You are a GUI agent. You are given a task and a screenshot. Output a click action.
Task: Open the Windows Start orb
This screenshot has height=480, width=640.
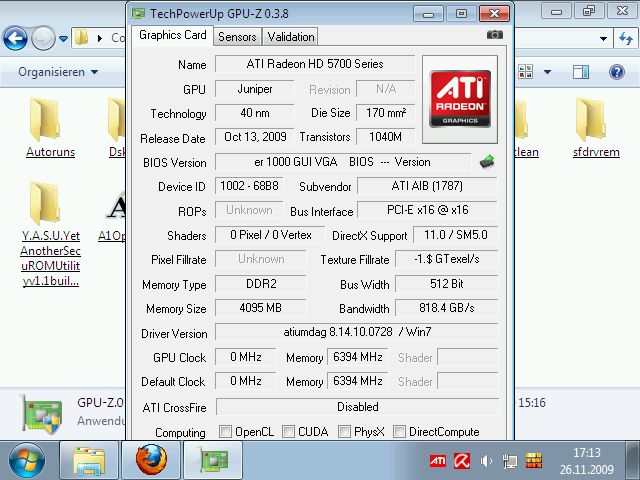pos(27,460)
